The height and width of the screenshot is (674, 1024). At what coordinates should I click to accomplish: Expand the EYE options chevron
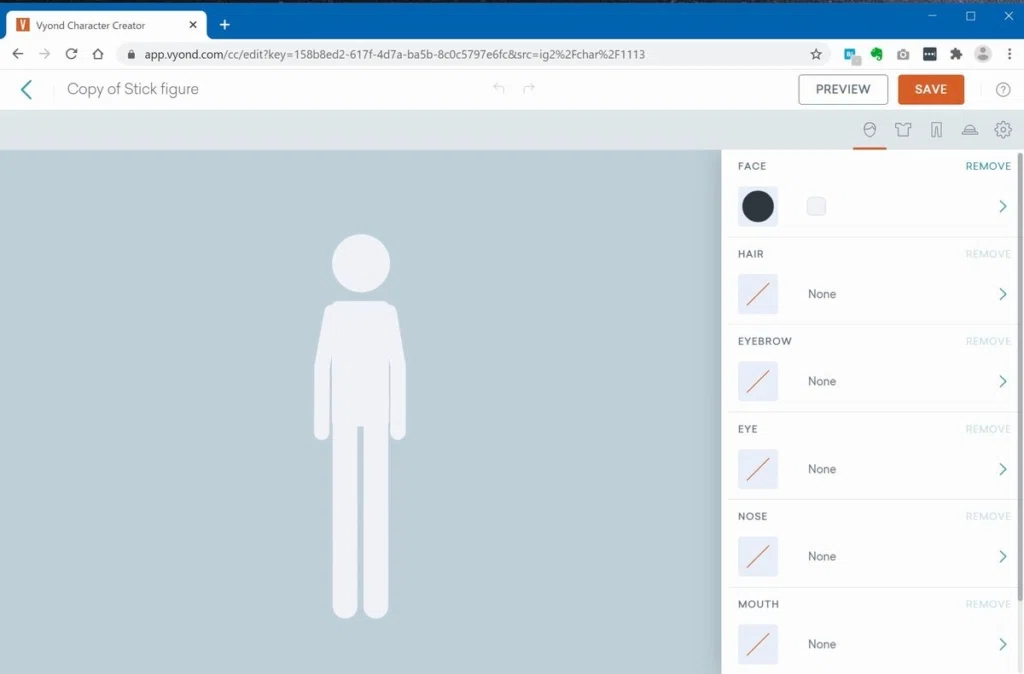click(x=1002, y=469)
